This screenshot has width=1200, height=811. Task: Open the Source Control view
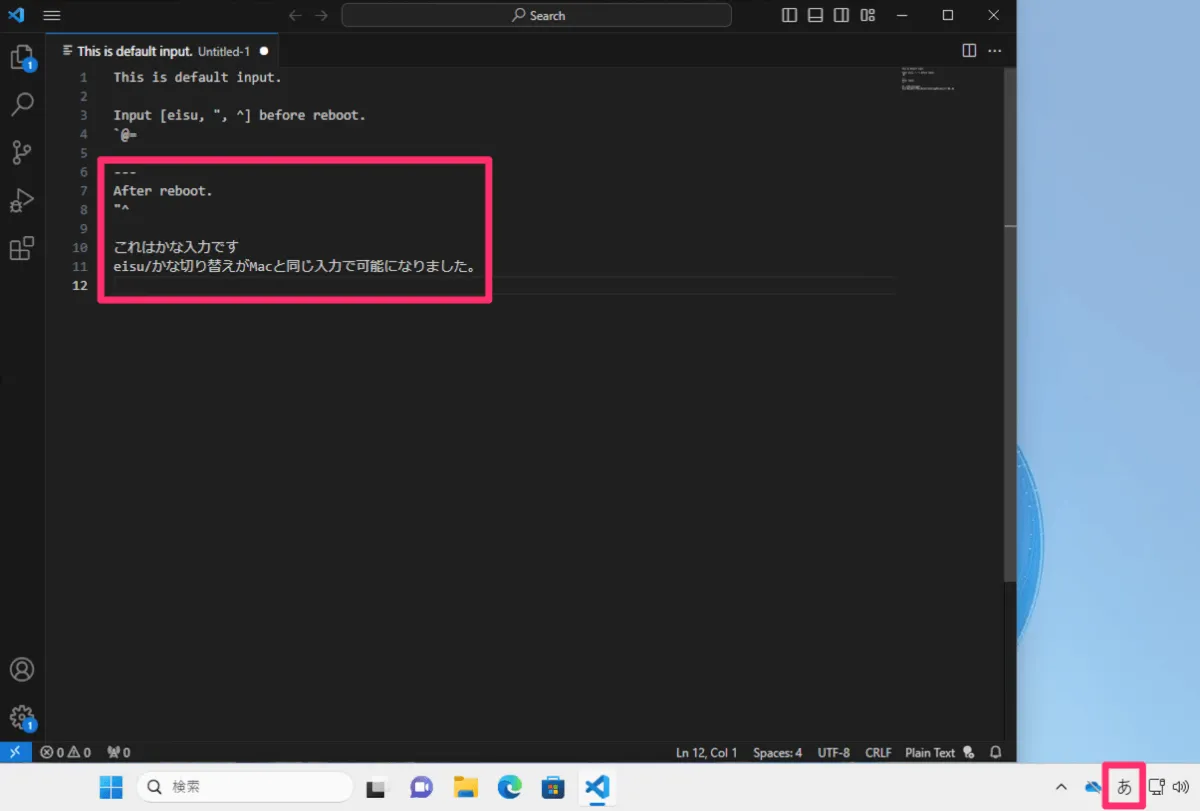point(21,152)
